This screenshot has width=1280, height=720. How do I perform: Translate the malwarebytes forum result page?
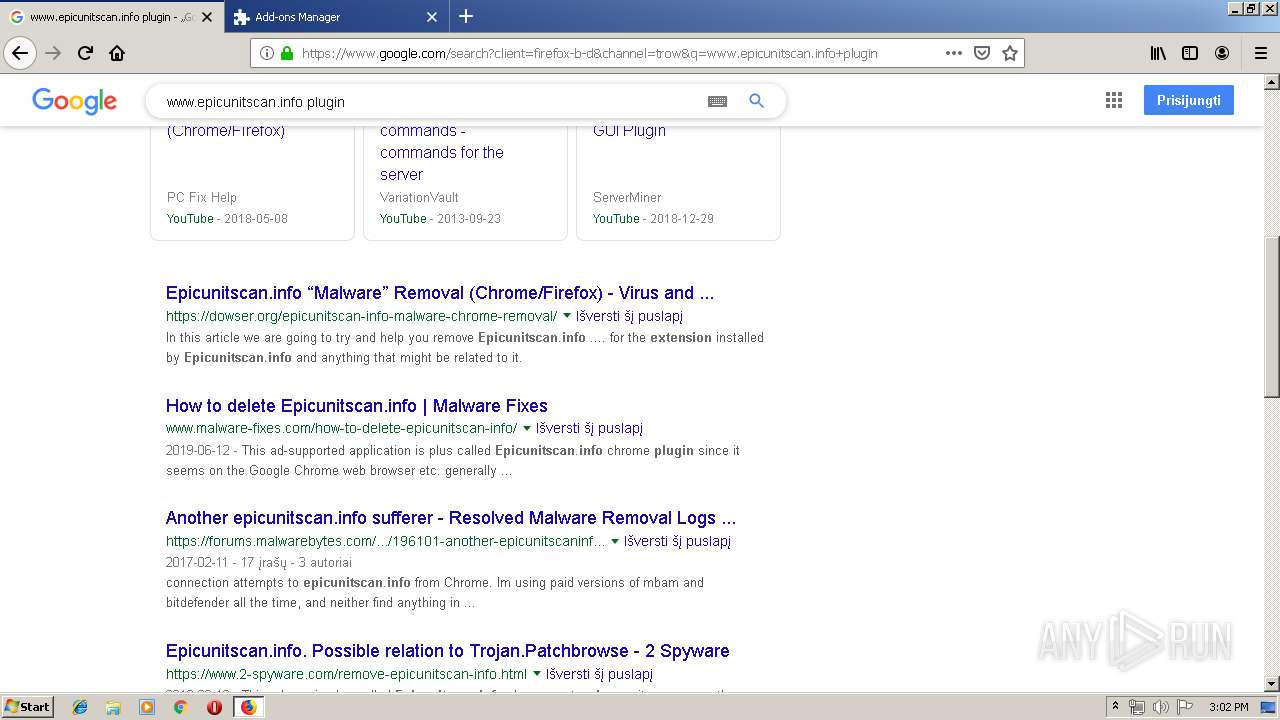click(677, 541)
